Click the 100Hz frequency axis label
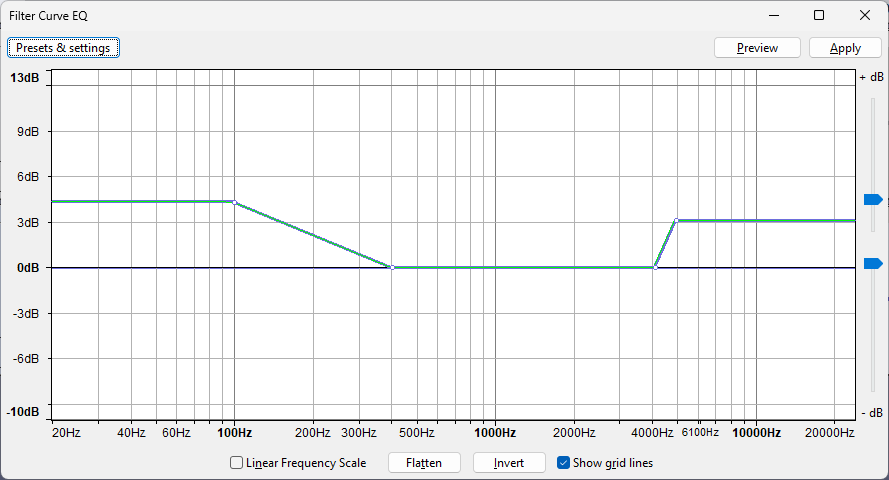Viewport: 889px width, 480px height. pyautogui.click(x=235, y=433)
